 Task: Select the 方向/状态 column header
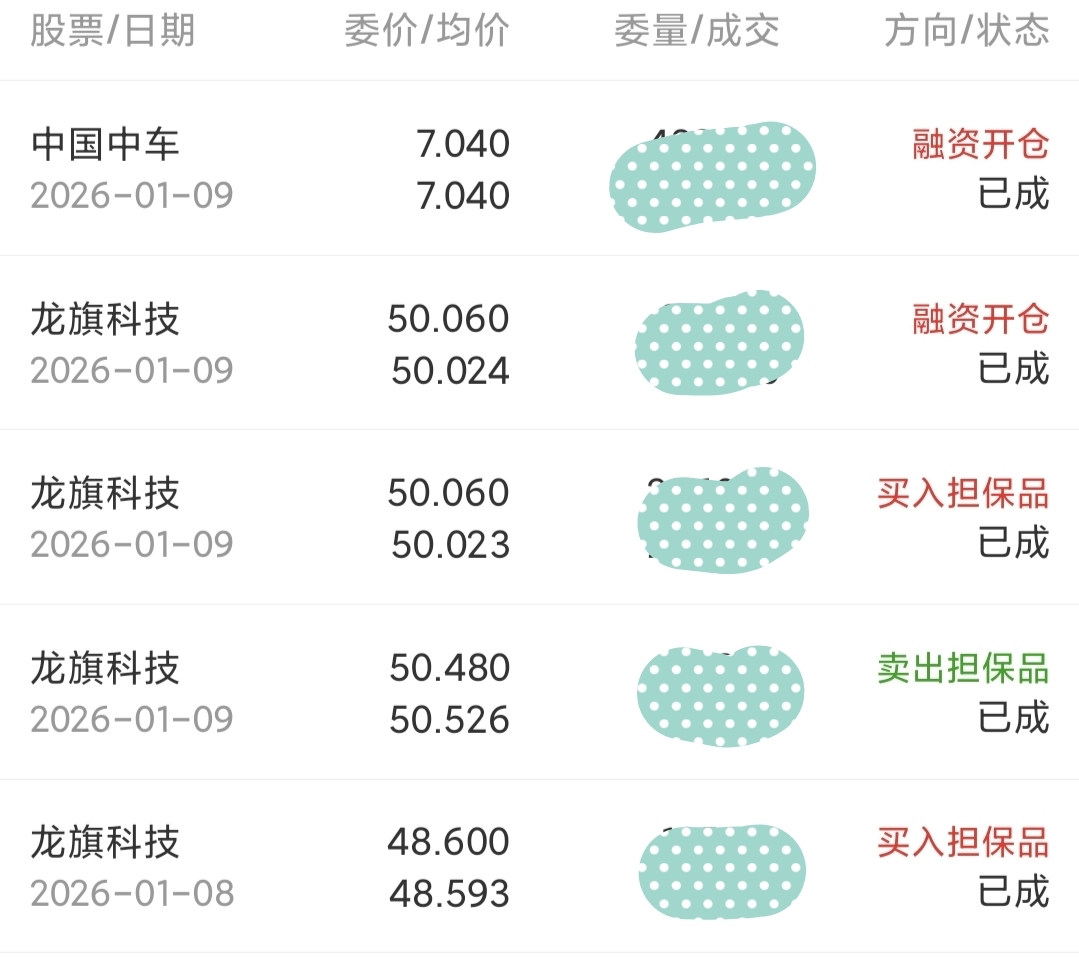966,31
